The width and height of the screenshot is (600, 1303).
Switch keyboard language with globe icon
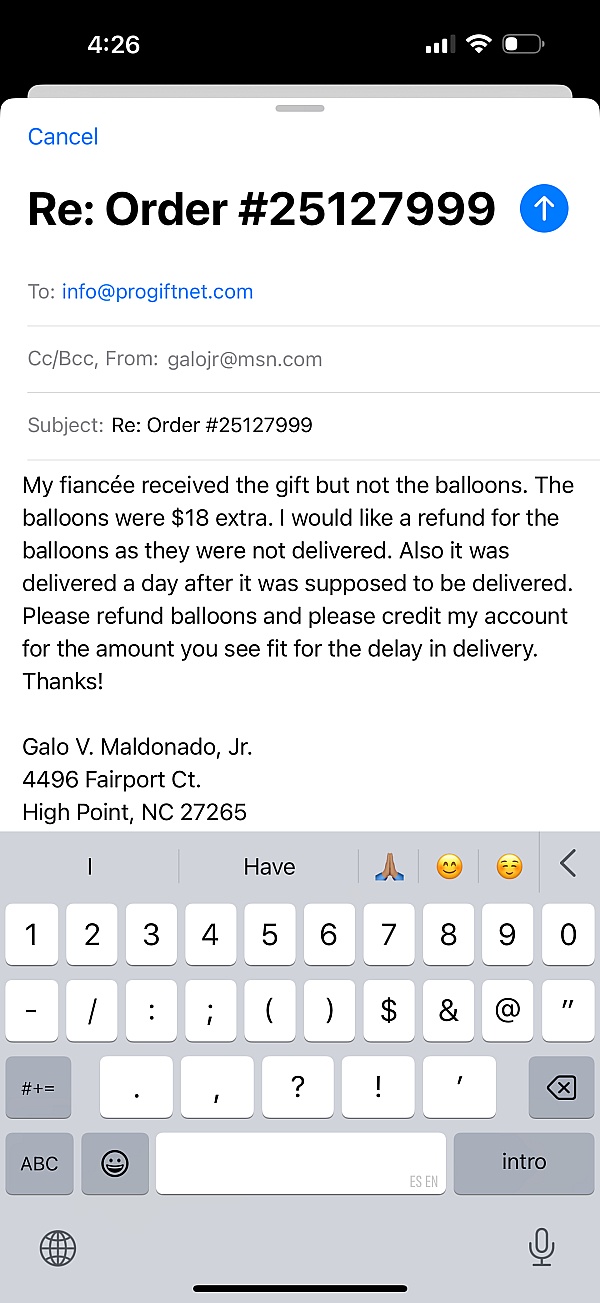click(58, 1246)
